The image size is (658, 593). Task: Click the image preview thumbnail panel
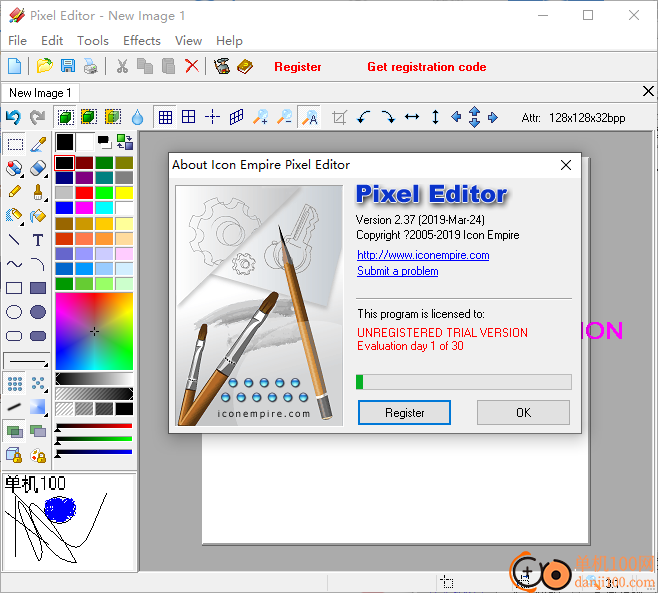[69, 522]
